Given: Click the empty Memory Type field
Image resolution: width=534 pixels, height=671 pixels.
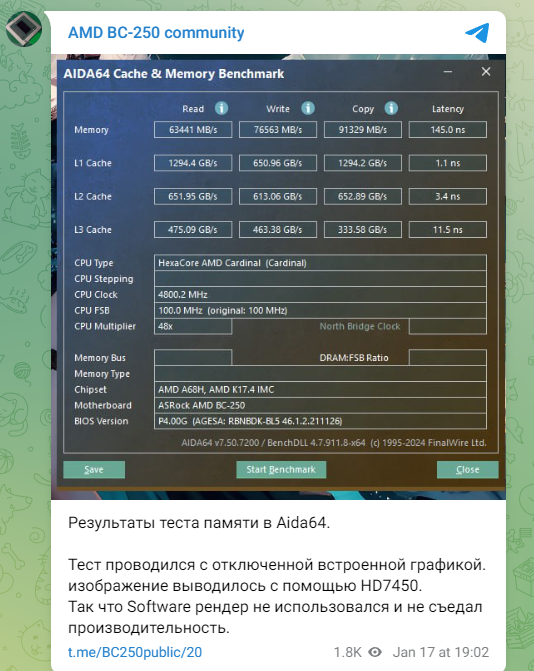Looking at the screenshot, I should [x=320, y=374].
